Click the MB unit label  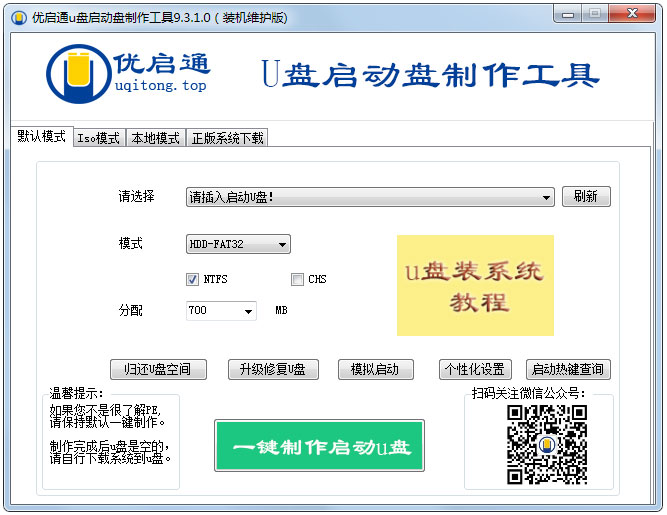[281, 310]
